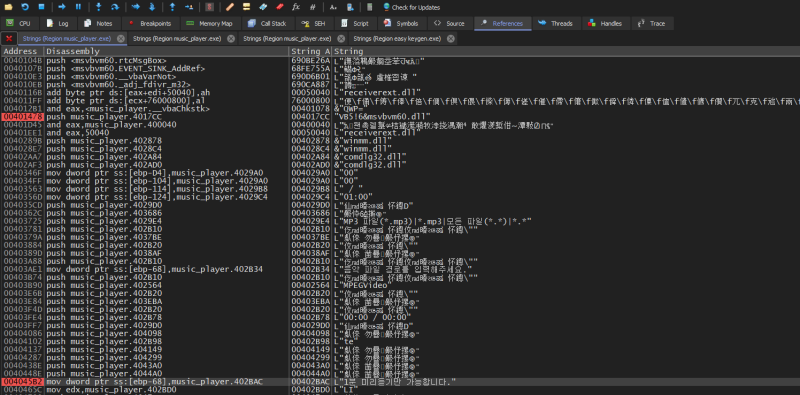Show the Functions list (fx icon)
The height and width of the screenshot is (395, 800).
(x=296, y=7)
